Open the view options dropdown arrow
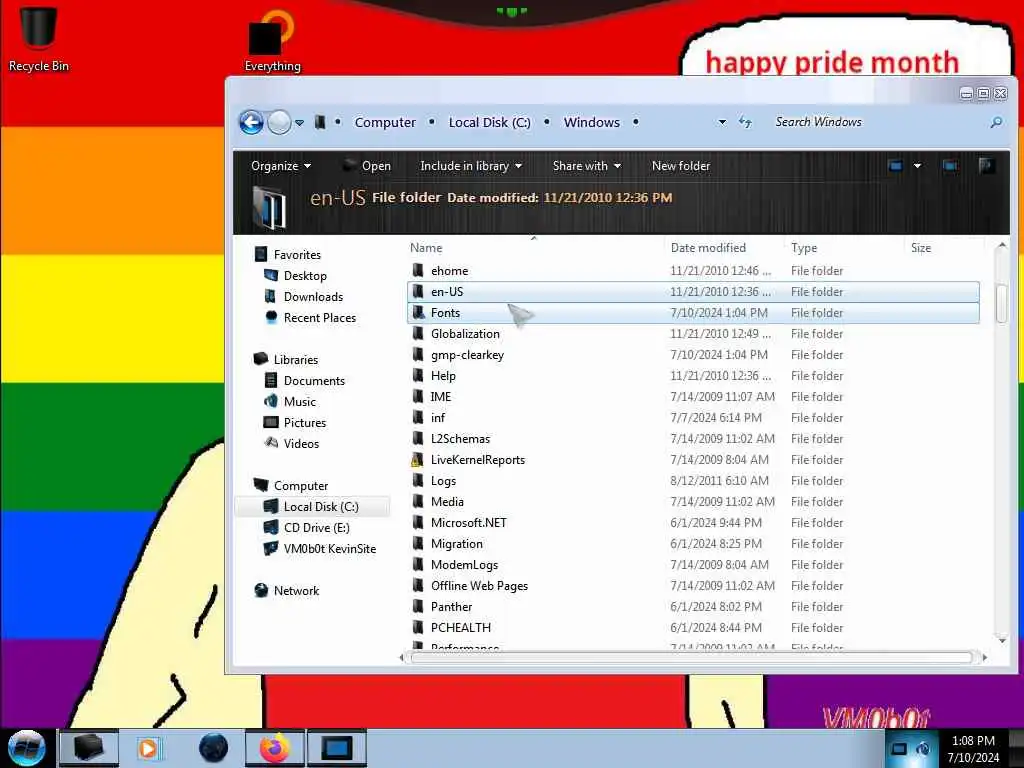The image size is (1024, 768). point(918,166)
